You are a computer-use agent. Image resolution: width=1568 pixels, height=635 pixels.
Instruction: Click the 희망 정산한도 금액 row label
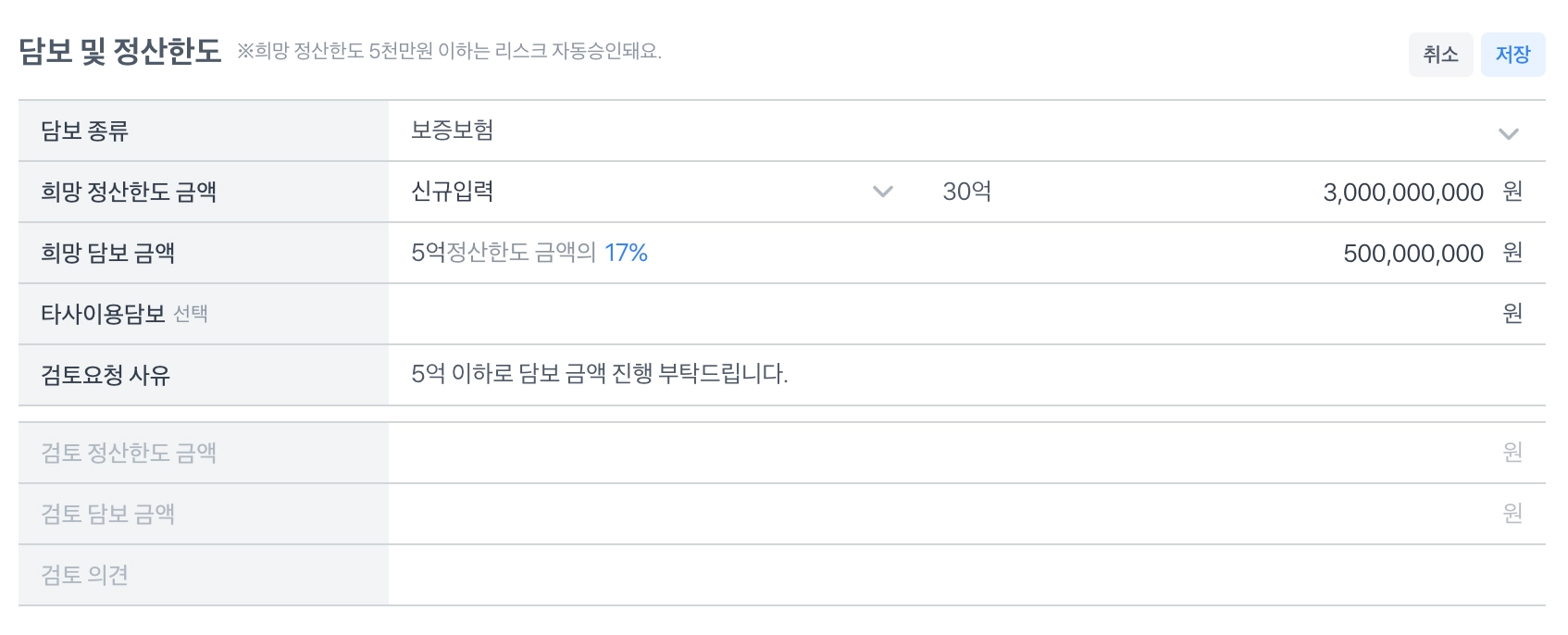129,193
